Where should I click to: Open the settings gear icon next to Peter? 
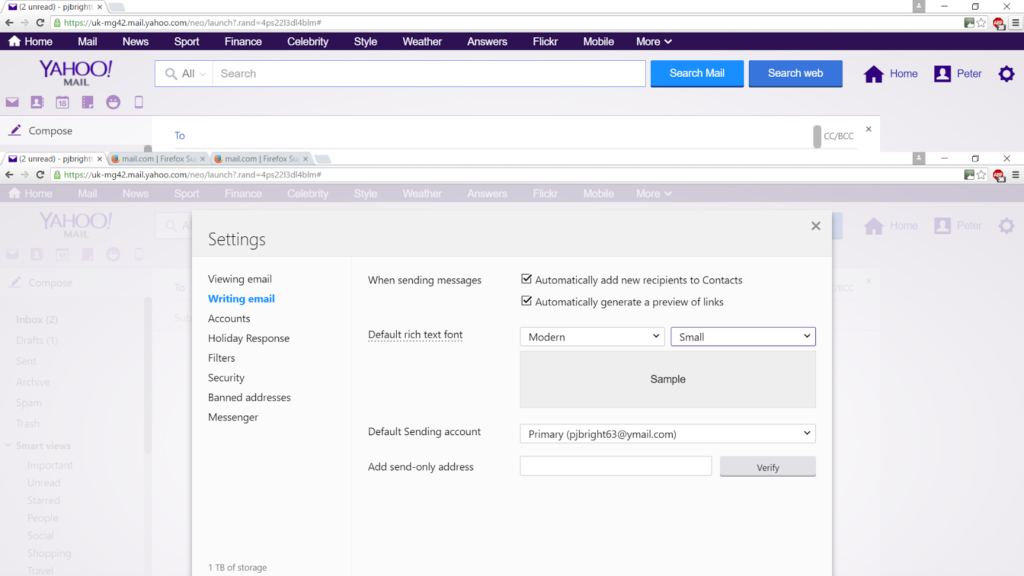1006,74
